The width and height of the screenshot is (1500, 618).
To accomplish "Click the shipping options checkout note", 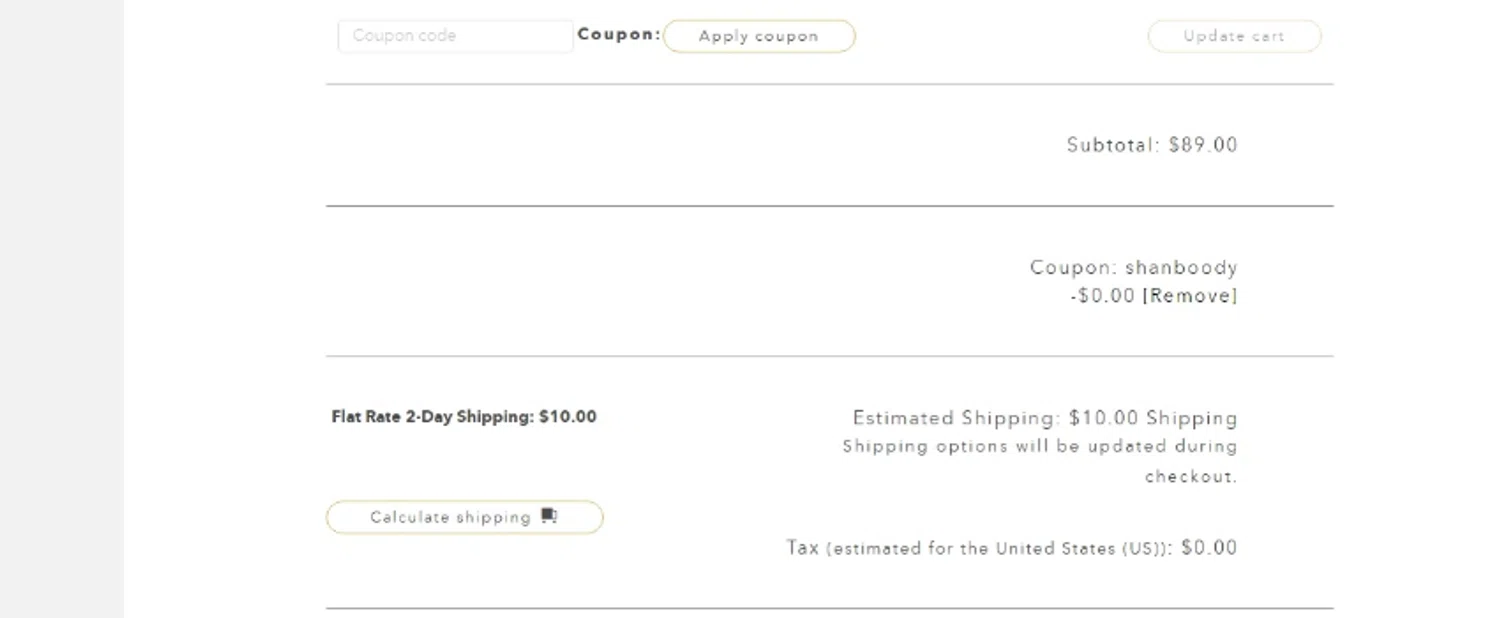I will pyautogui.click(x=1039, y=447).
